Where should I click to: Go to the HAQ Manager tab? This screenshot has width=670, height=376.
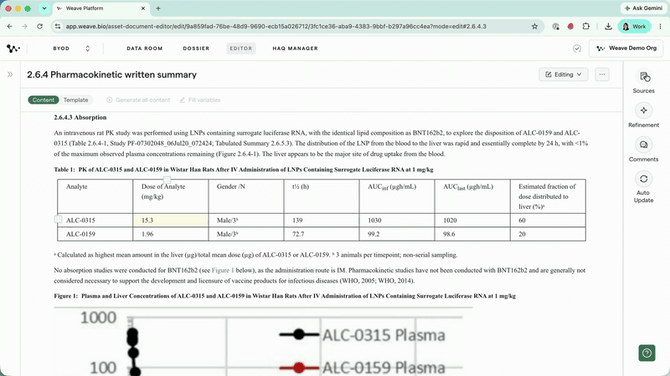click(295, 48)
